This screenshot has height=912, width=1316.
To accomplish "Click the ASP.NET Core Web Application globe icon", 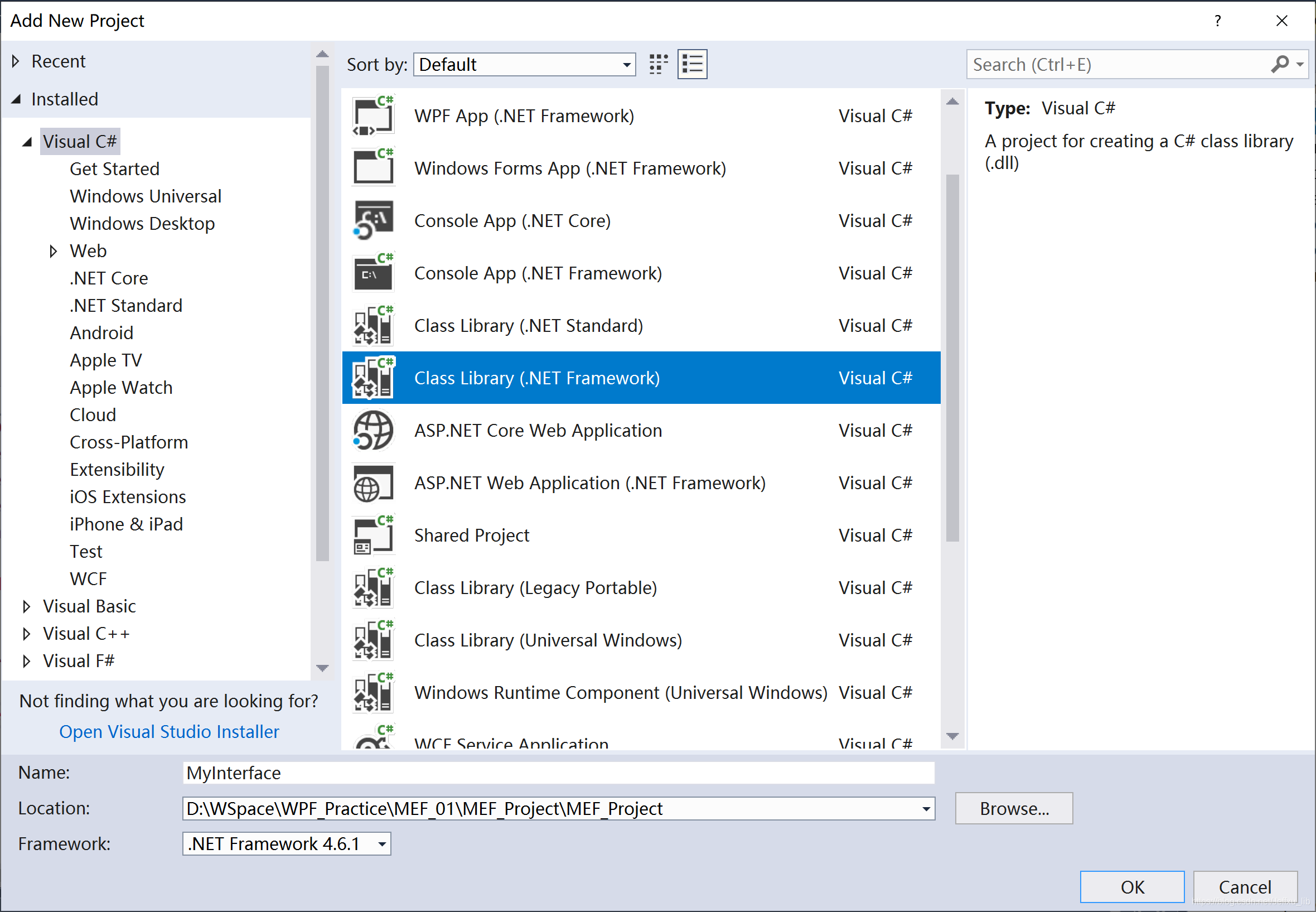I will click(373, 431).
